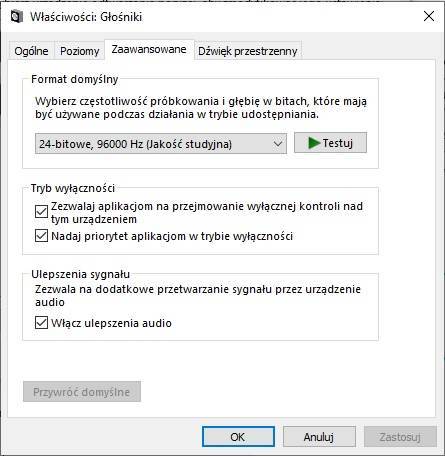Uncheck Zezwalaj aplikacjom na przejmowanie wyłącznej kontroli checkbox
445x456 pixels.
[x=41, y=211]
